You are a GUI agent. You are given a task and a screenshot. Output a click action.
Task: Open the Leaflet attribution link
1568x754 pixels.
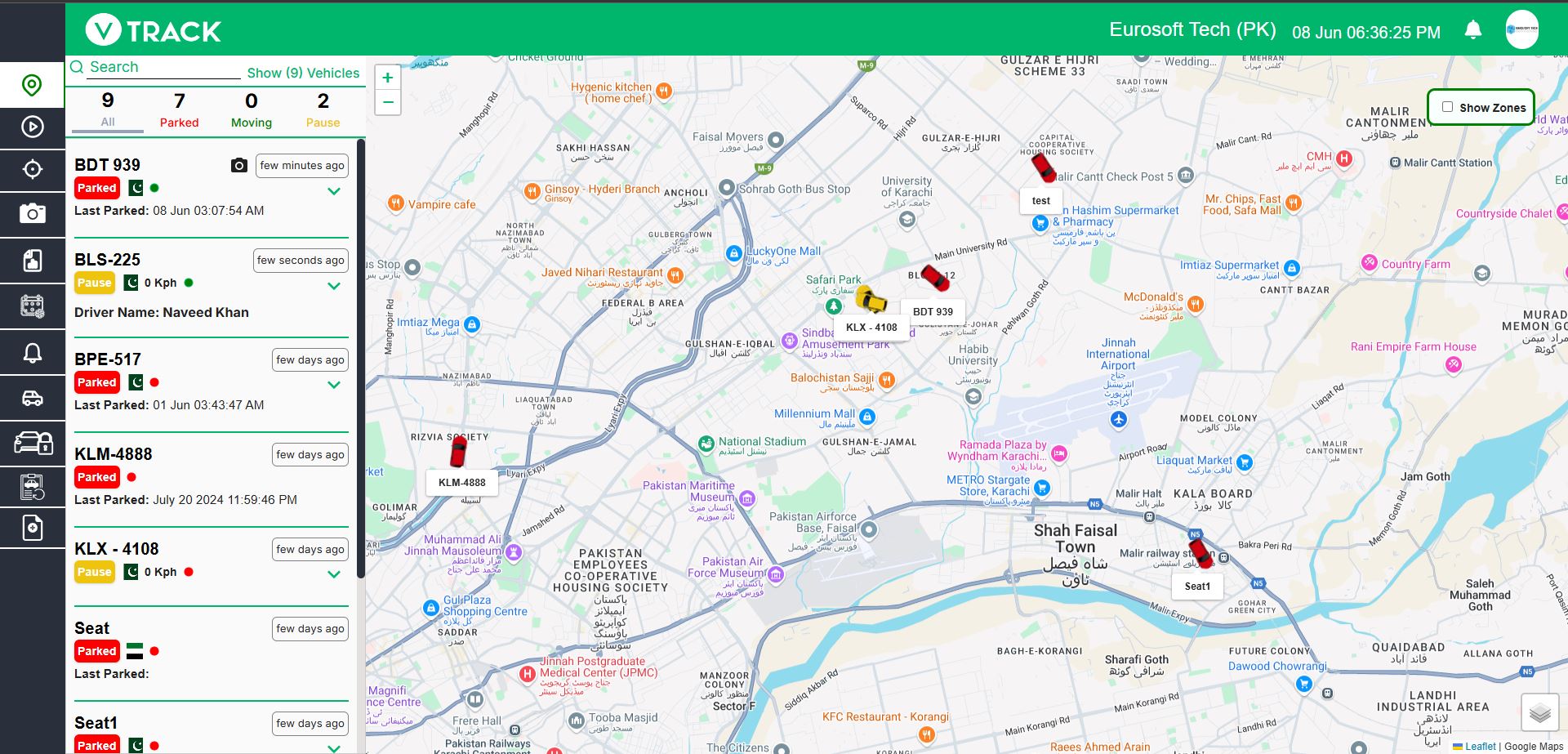1480,747
